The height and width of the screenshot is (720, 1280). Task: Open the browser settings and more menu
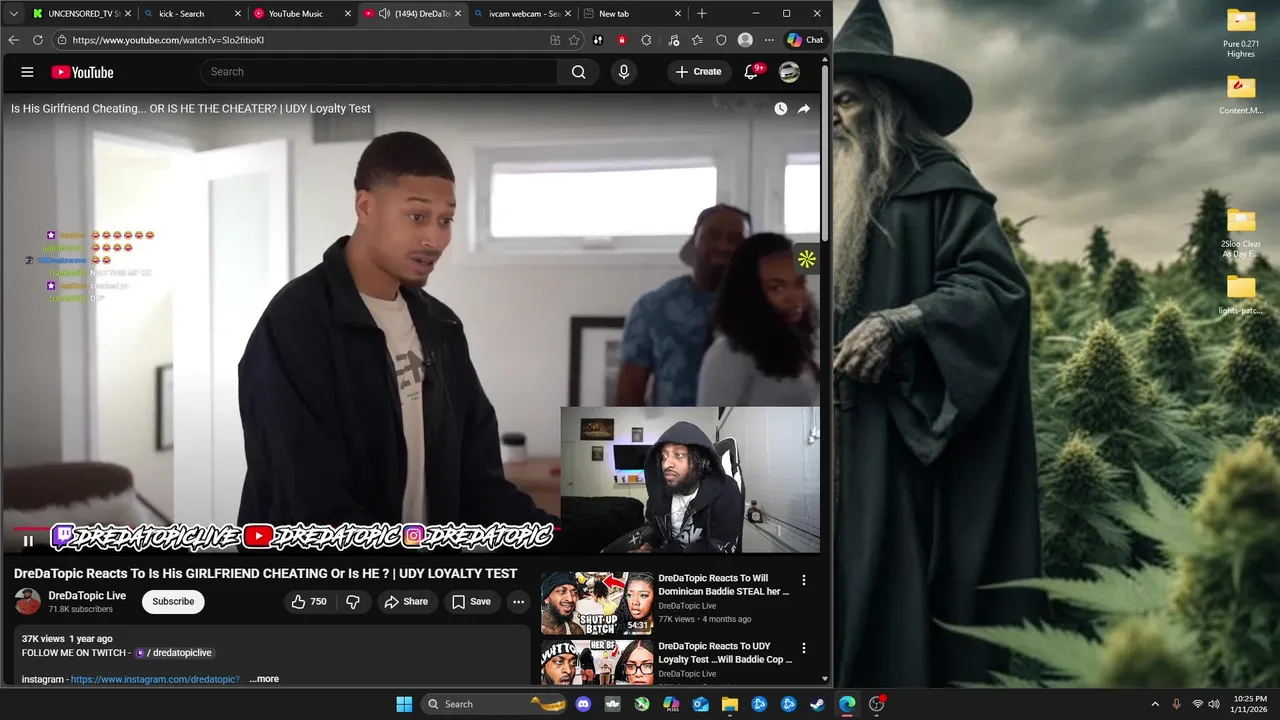click(x=769, y=40)
